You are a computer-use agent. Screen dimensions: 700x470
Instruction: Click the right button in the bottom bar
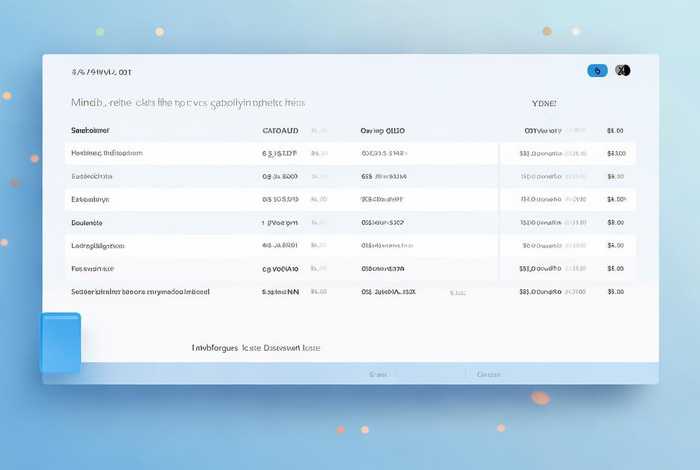(488, 374)
